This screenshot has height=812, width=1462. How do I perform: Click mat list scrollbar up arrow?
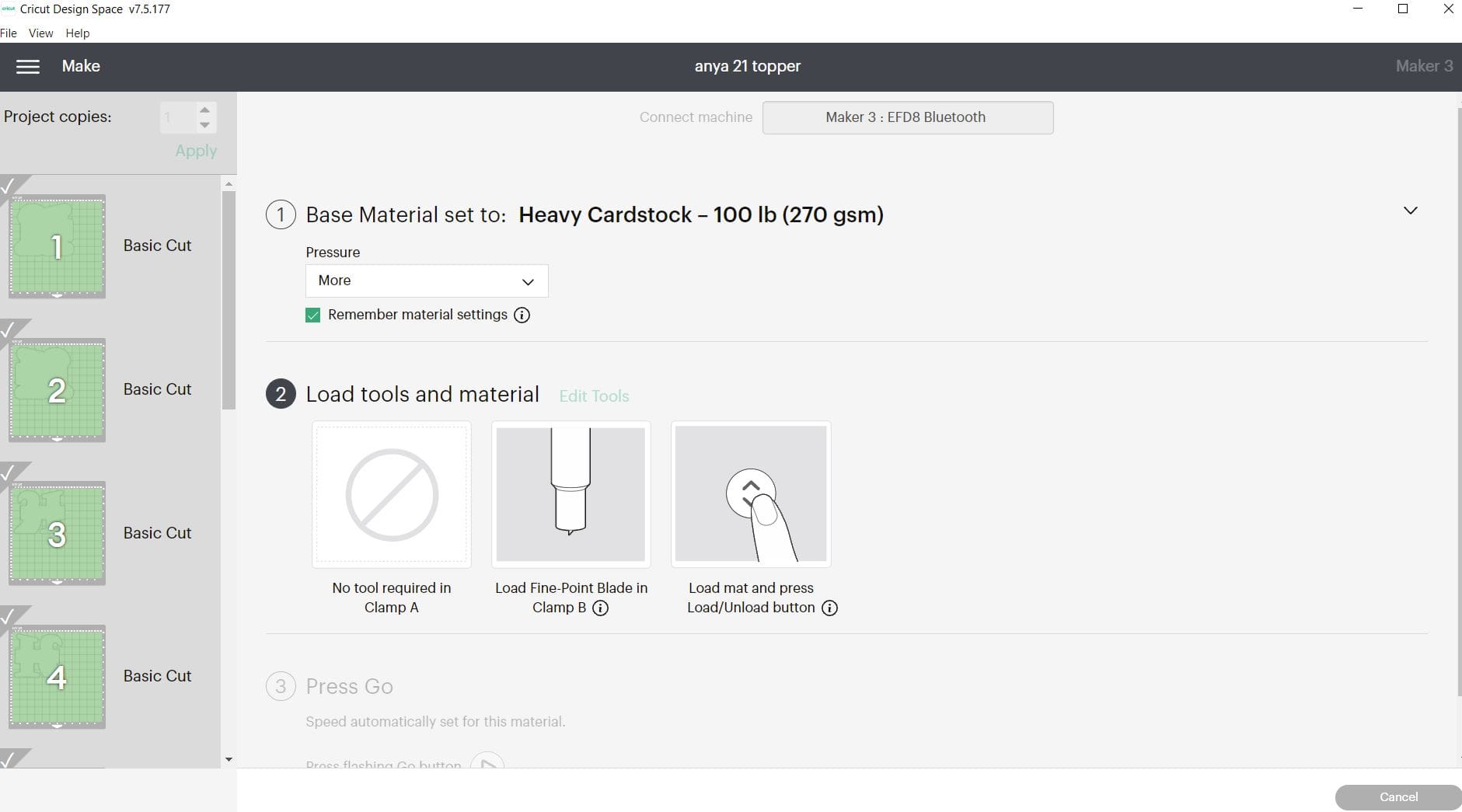coord(229,184)
